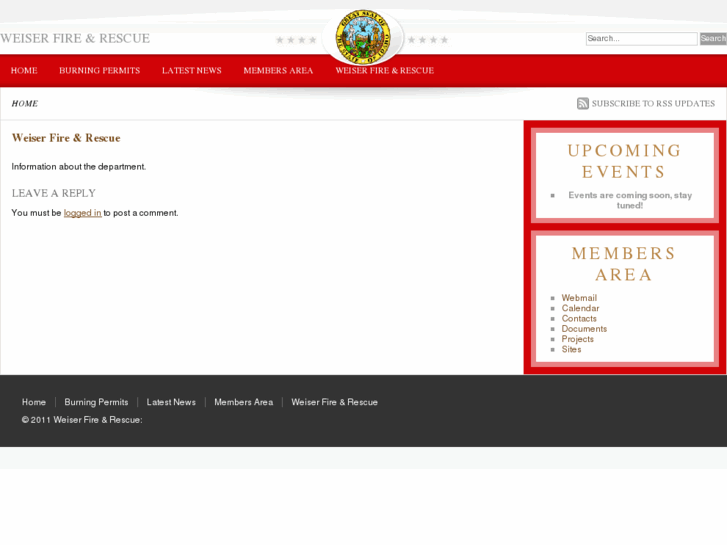Viewport: 727px width, 545px height.
Task: Click the Search button
Action: 713,38
